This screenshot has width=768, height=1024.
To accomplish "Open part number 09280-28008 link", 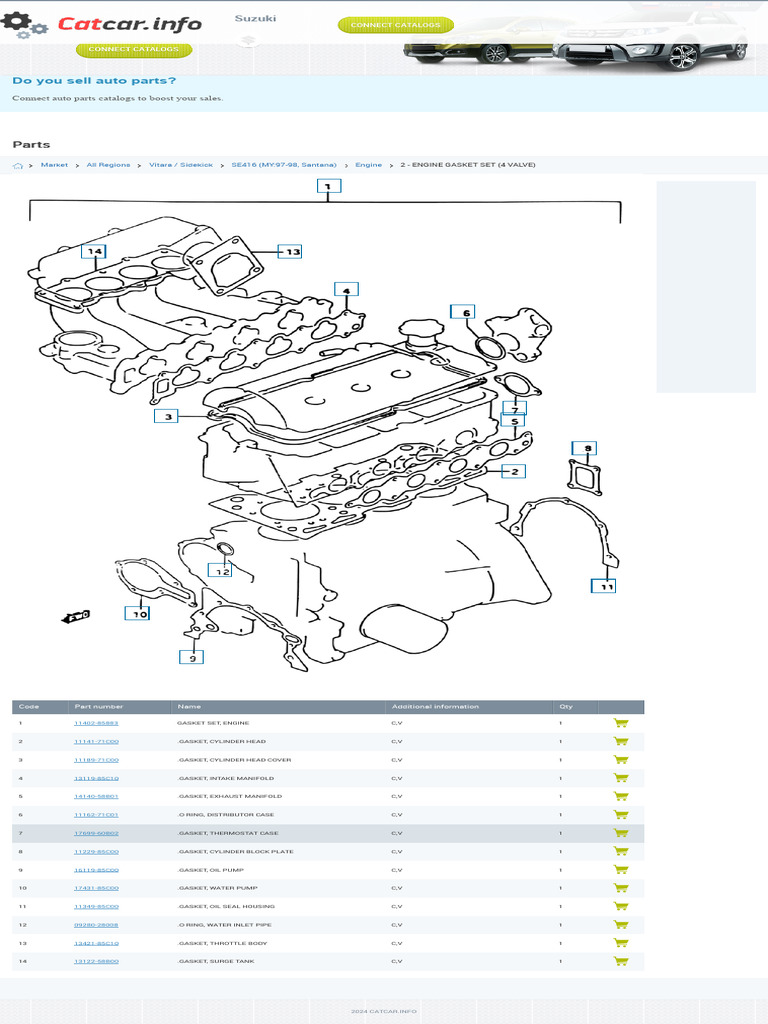I will (x=96, y=925).
